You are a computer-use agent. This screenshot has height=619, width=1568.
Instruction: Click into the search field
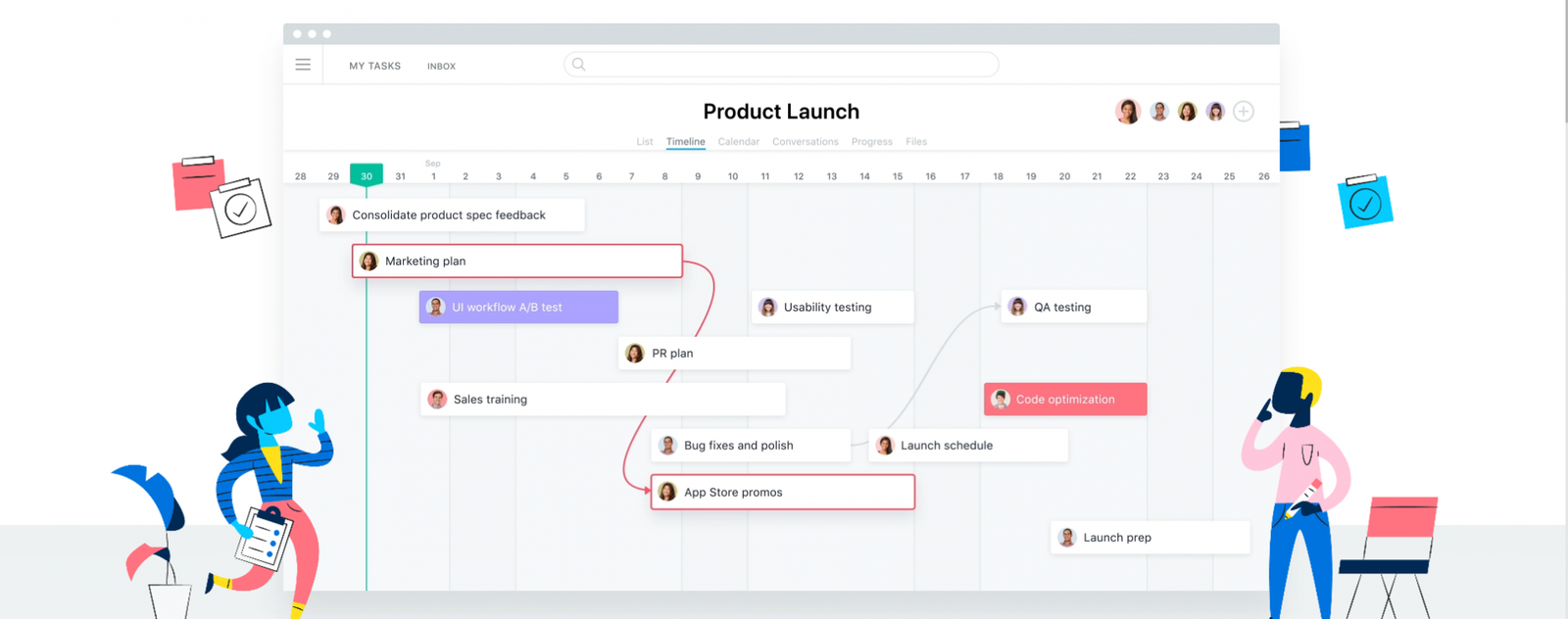click(x=781, y=65)
